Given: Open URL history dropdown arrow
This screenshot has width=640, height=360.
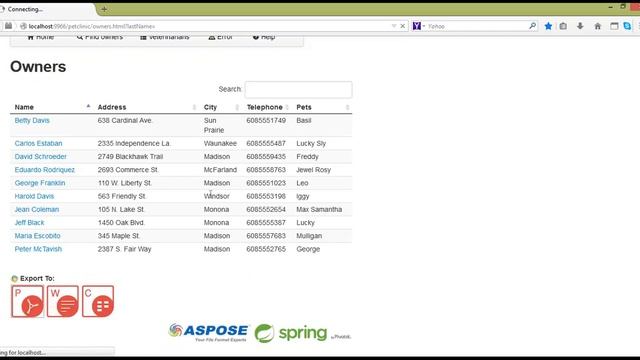Looking at the screenshot, I should [394, 26].
